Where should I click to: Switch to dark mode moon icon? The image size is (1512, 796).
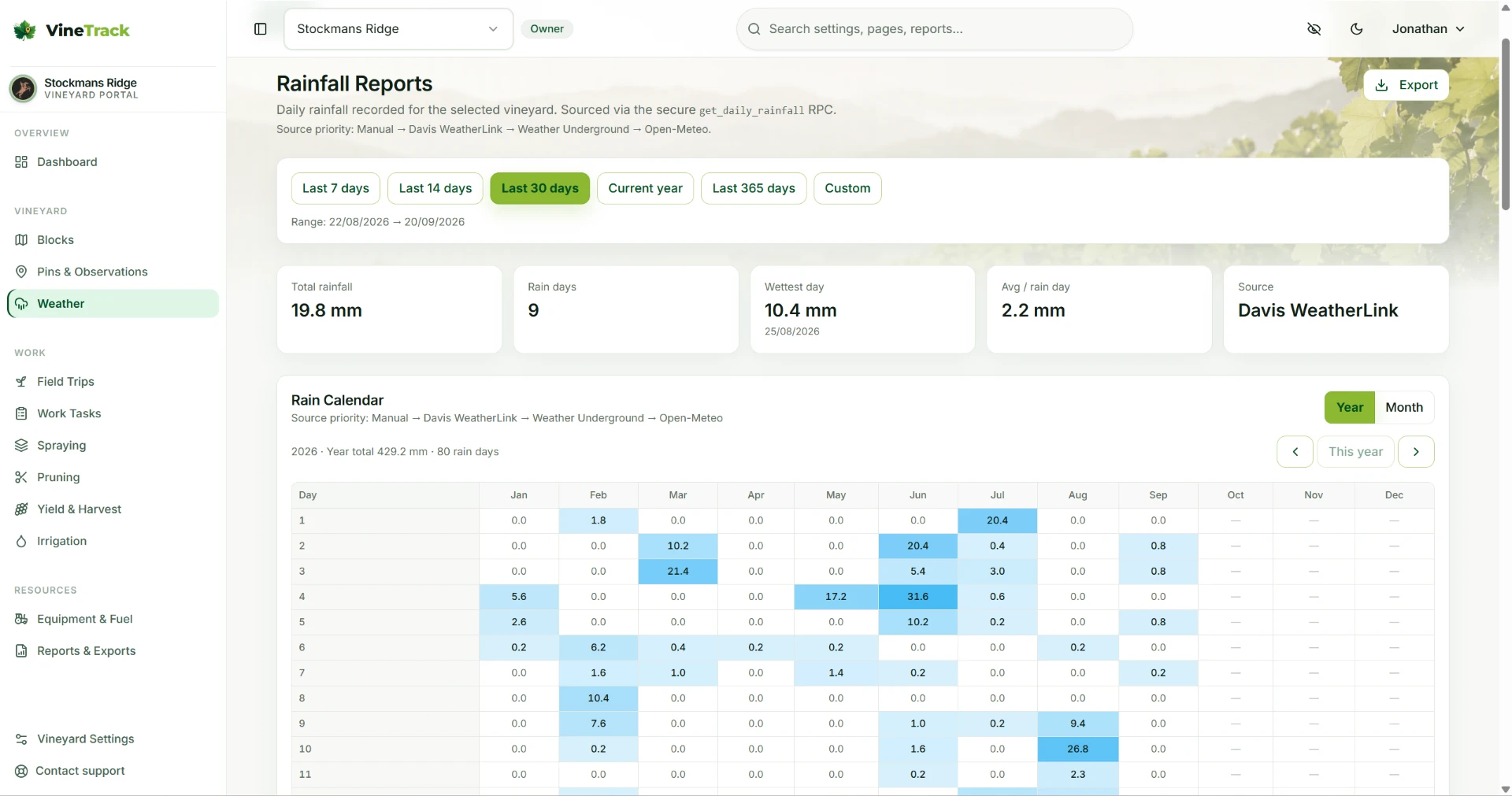click(1356, 29)
